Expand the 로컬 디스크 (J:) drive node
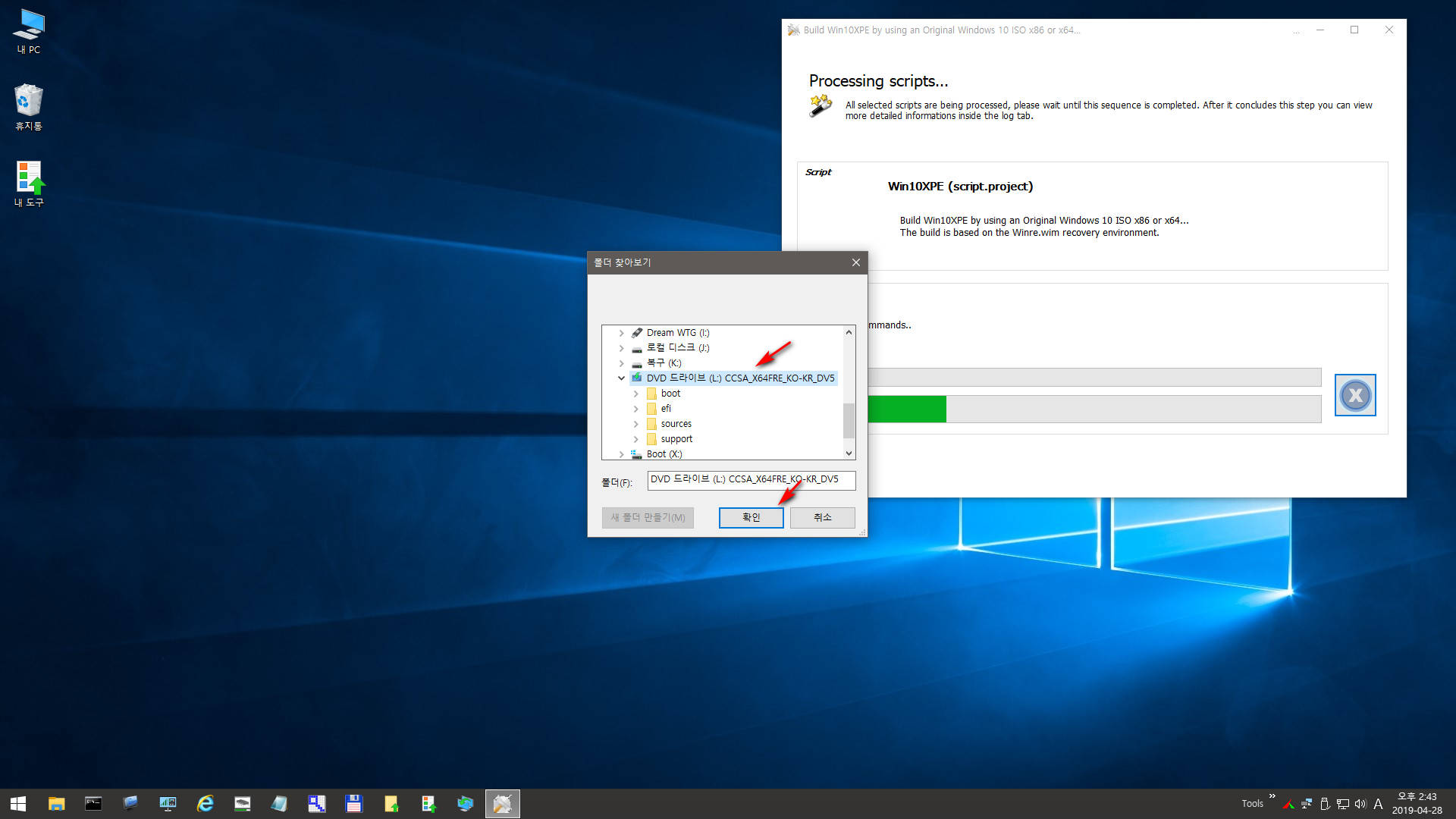Screen dimensions: 1456x819 pos(621,348)
